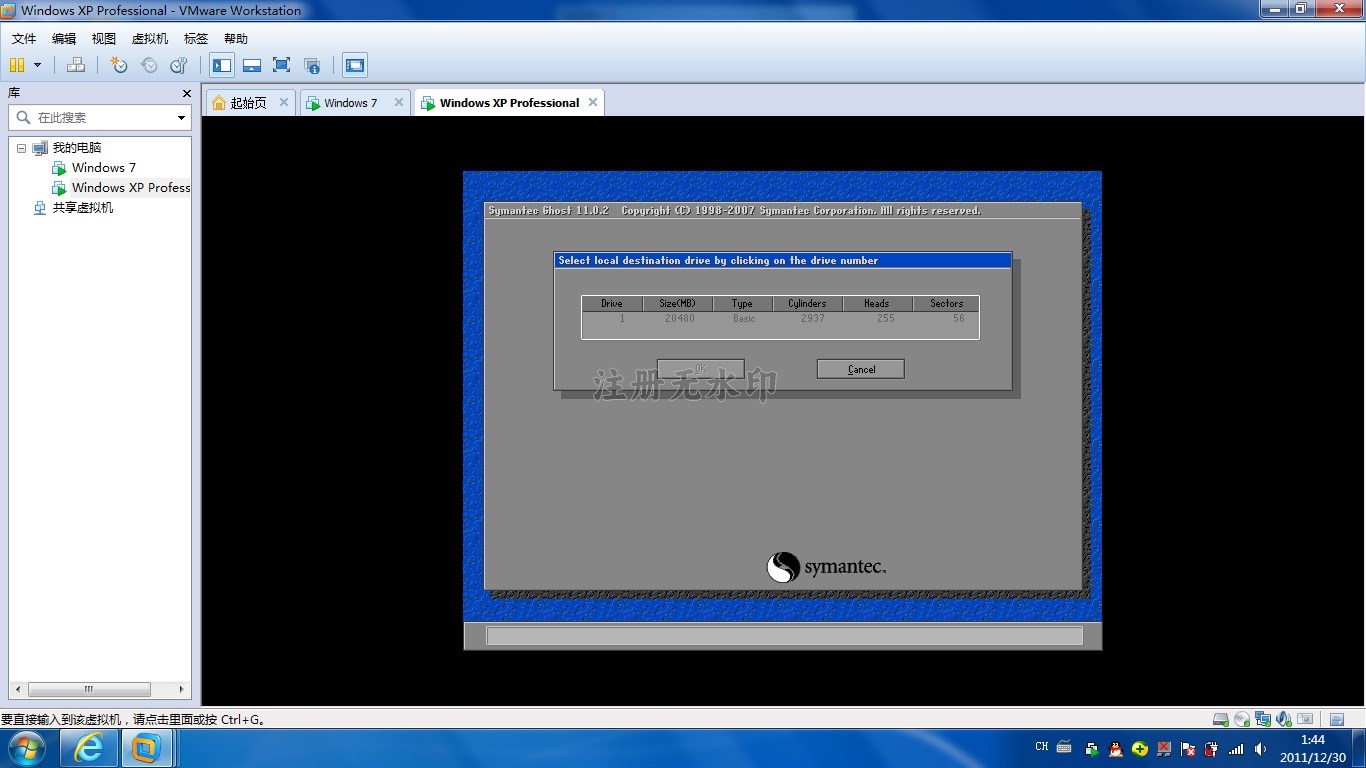Switch to the Windows 7 tab
The width and height of the screenshot is (1366, 768).
350,103
